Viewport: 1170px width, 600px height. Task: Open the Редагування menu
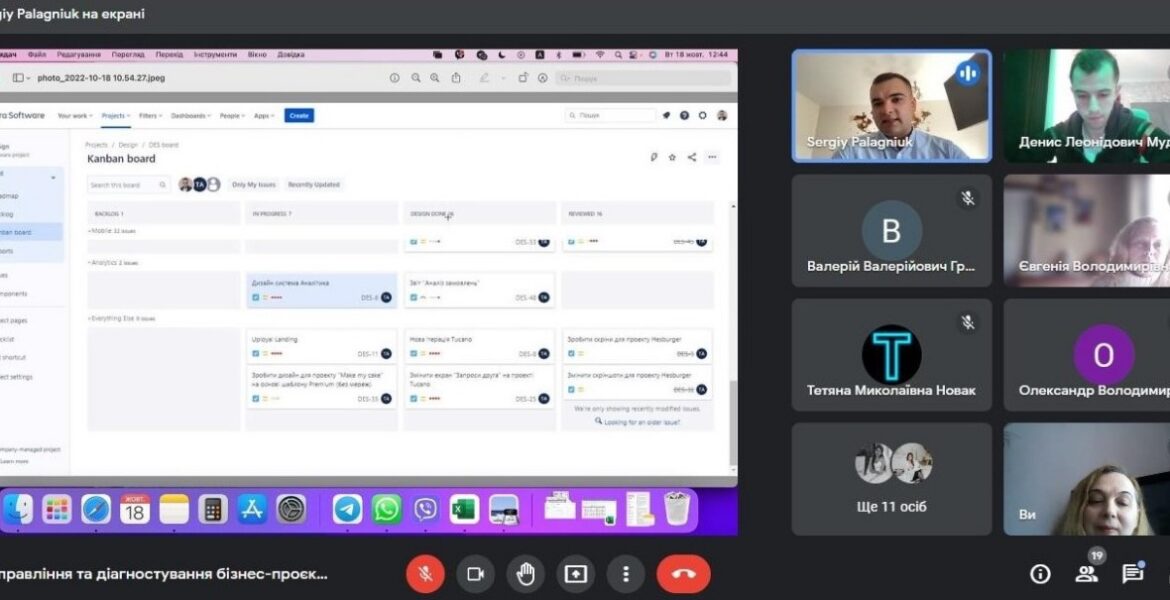coord(78,54)
